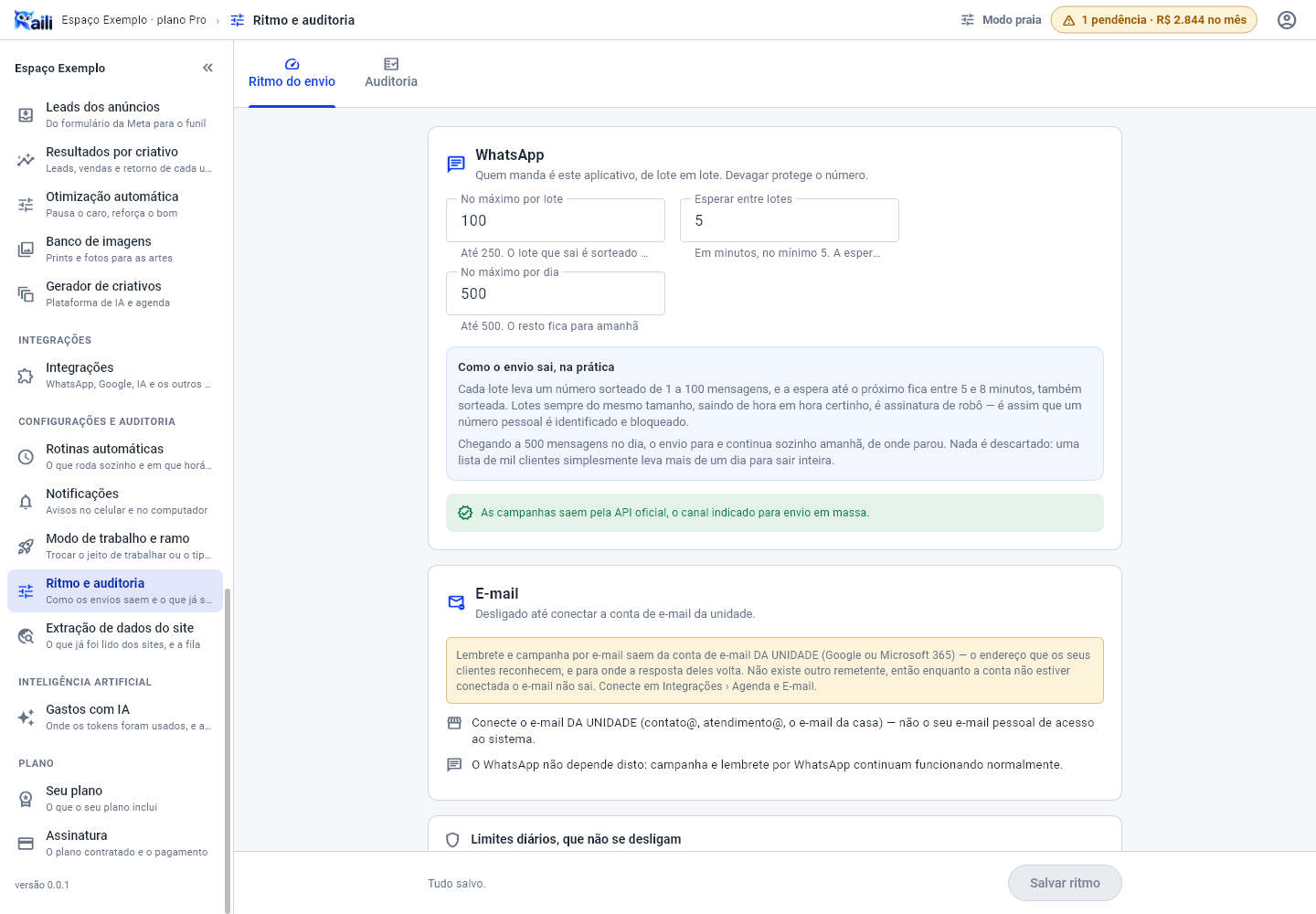
Task: Click the Modo de trabalho rocket icon
Action: pos(26,546)
